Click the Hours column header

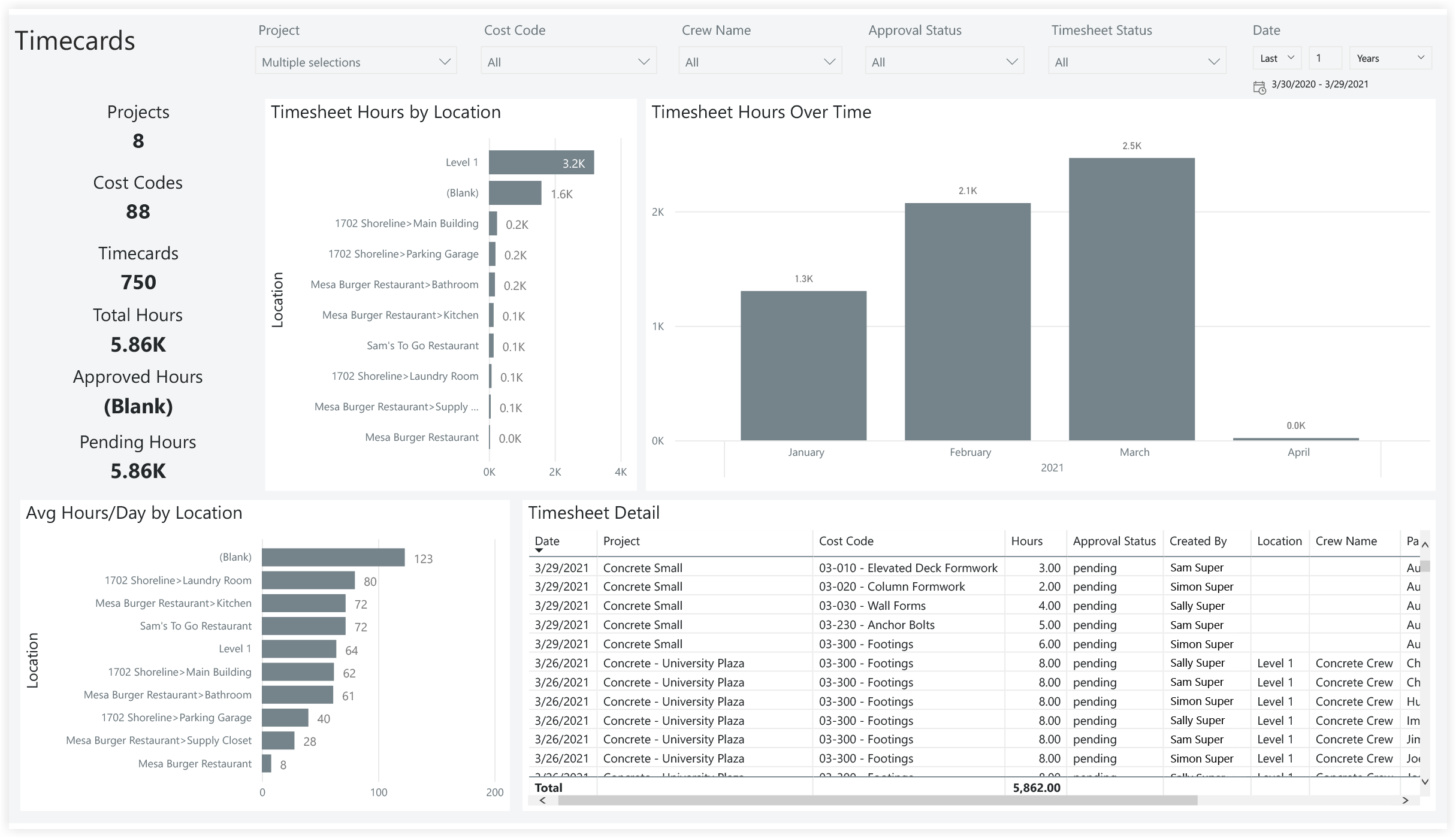1026,541
